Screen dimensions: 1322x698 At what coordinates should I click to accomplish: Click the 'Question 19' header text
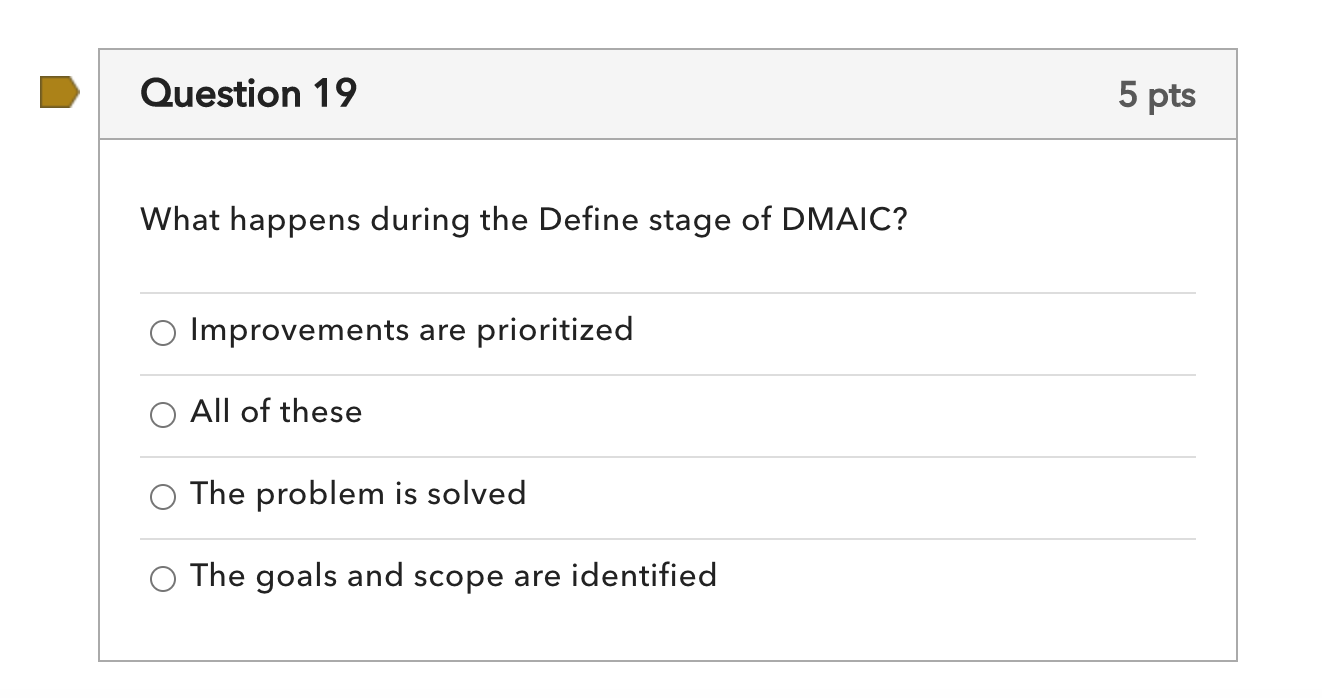[248, 93]
